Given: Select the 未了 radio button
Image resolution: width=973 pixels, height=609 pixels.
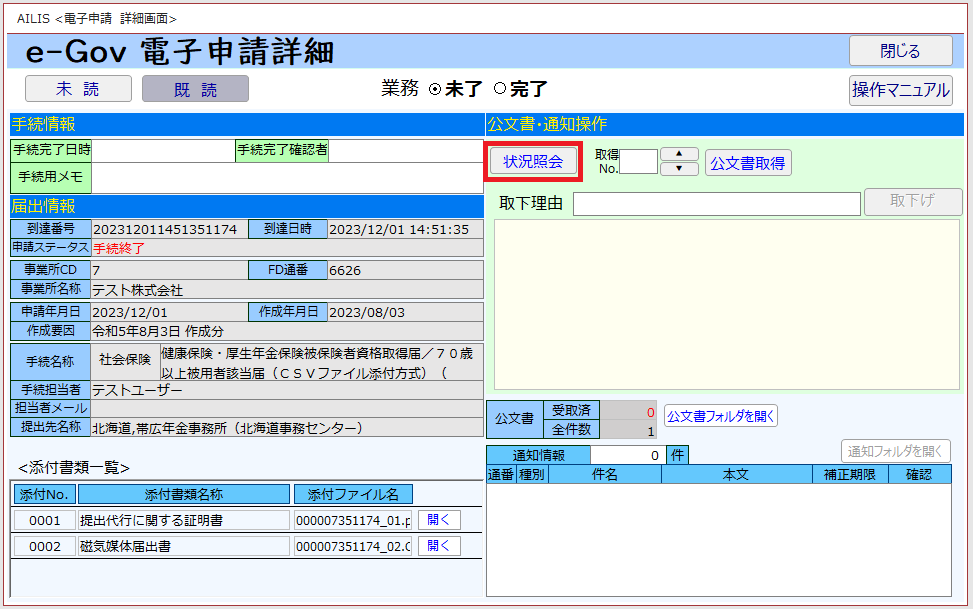Looking at the screenshot, I should 435,89.
